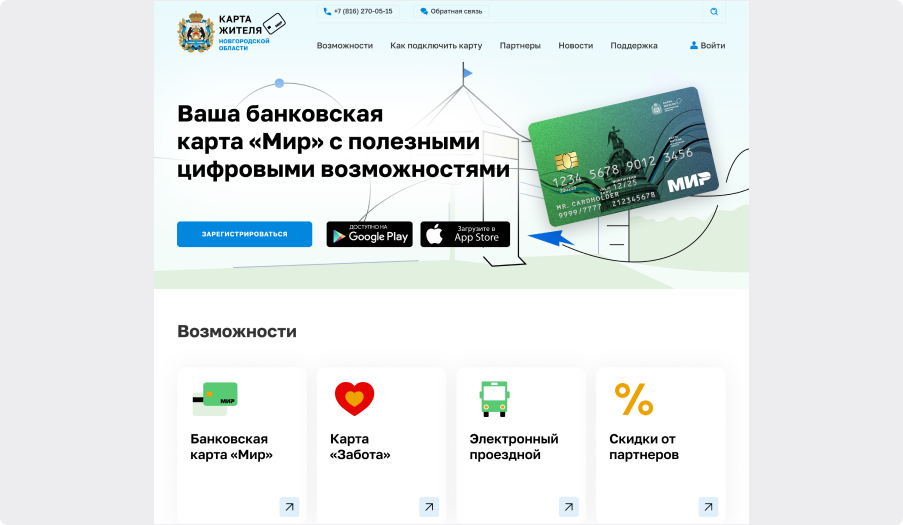Click the Google Play download badge
The width and height of the screenshot is (903, 525).
coord(369,234)
